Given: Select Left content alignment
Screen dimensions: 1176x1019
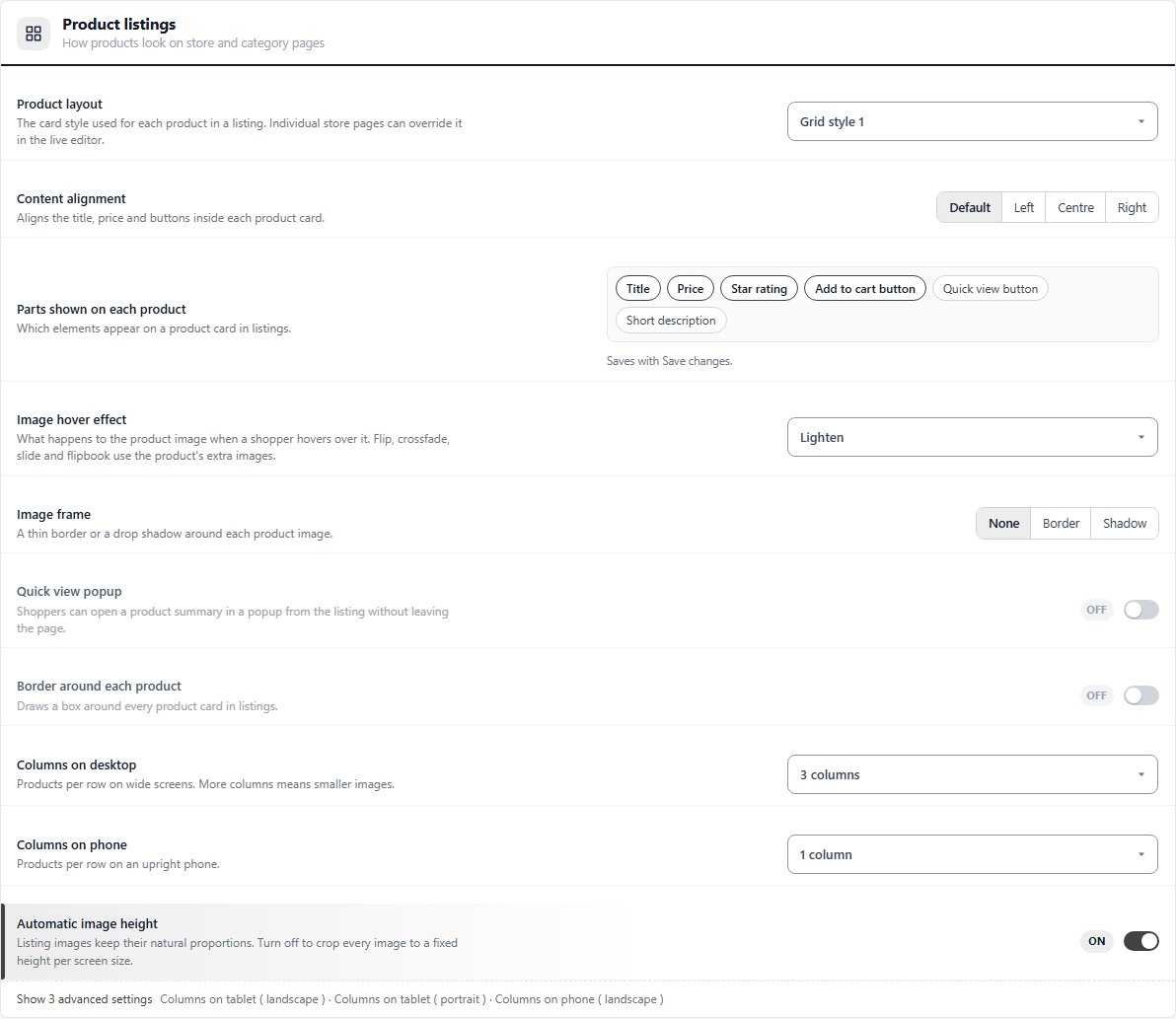Looking at the screenshot, I should click(1023, 208).
